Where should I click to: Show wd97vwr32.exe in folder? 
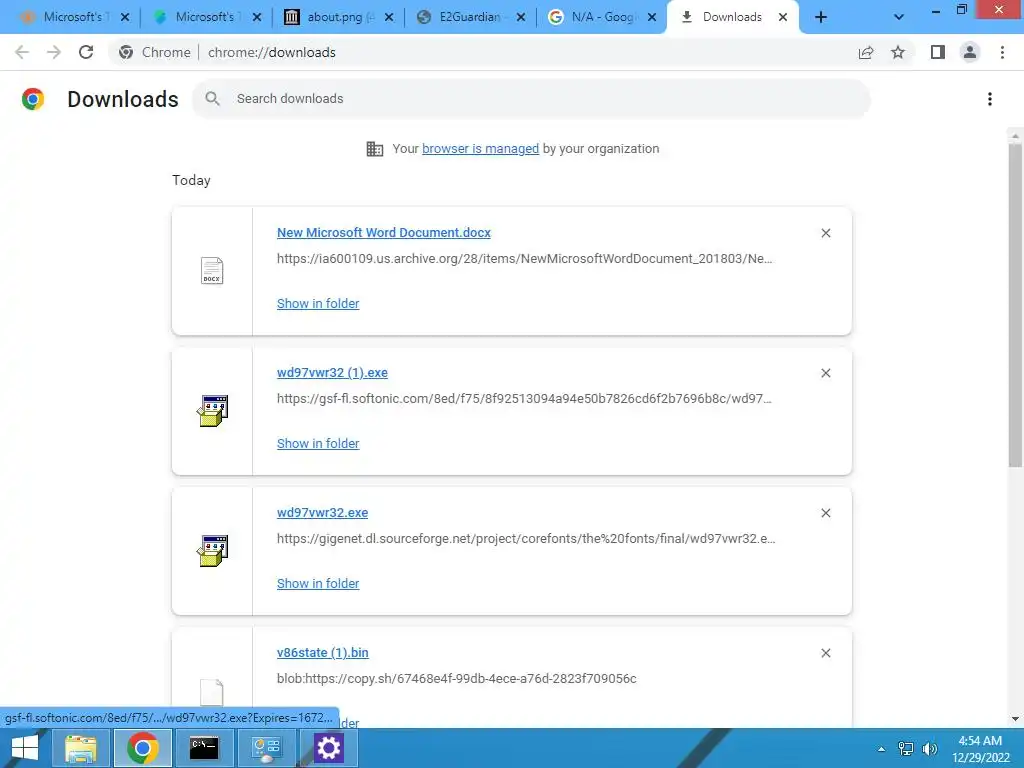click(x=318, y=584)
